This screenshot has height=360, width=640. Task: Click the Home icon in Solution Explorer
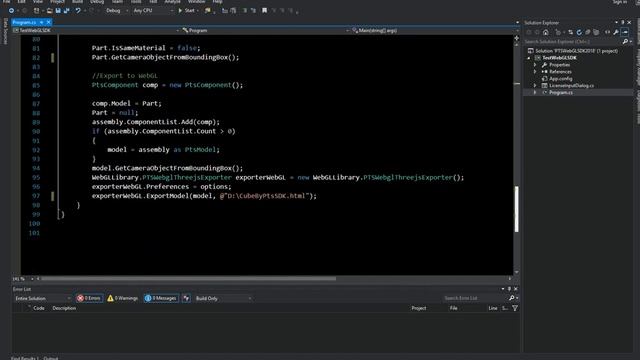pyautogui.click(x=546, y=32)
